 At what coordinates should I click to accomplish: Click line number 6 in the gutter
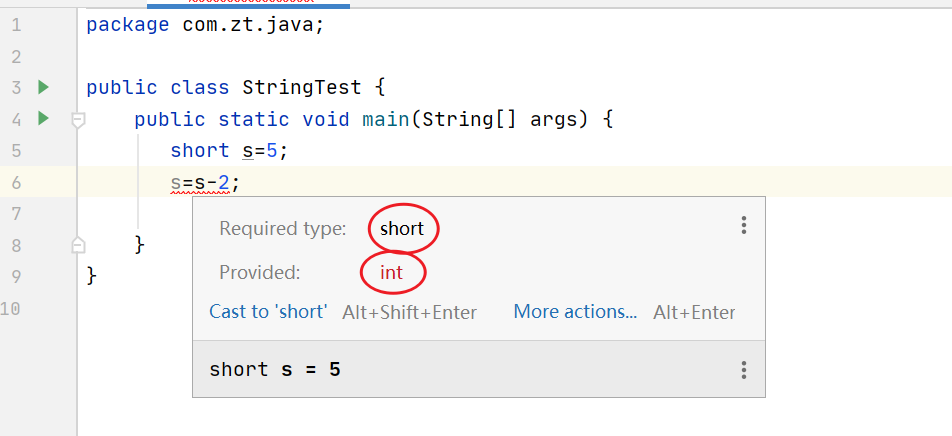pyautogui.click(x=15, y=182)
